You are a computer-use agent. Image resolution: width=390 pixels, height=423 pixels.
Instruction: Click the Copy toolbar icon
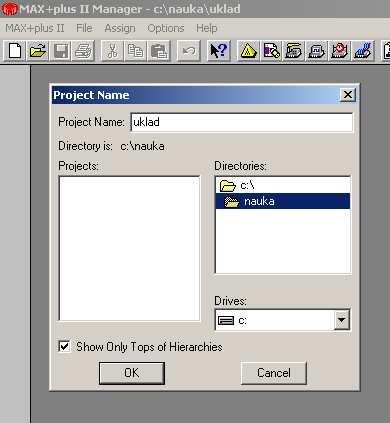tap(135, 51)
